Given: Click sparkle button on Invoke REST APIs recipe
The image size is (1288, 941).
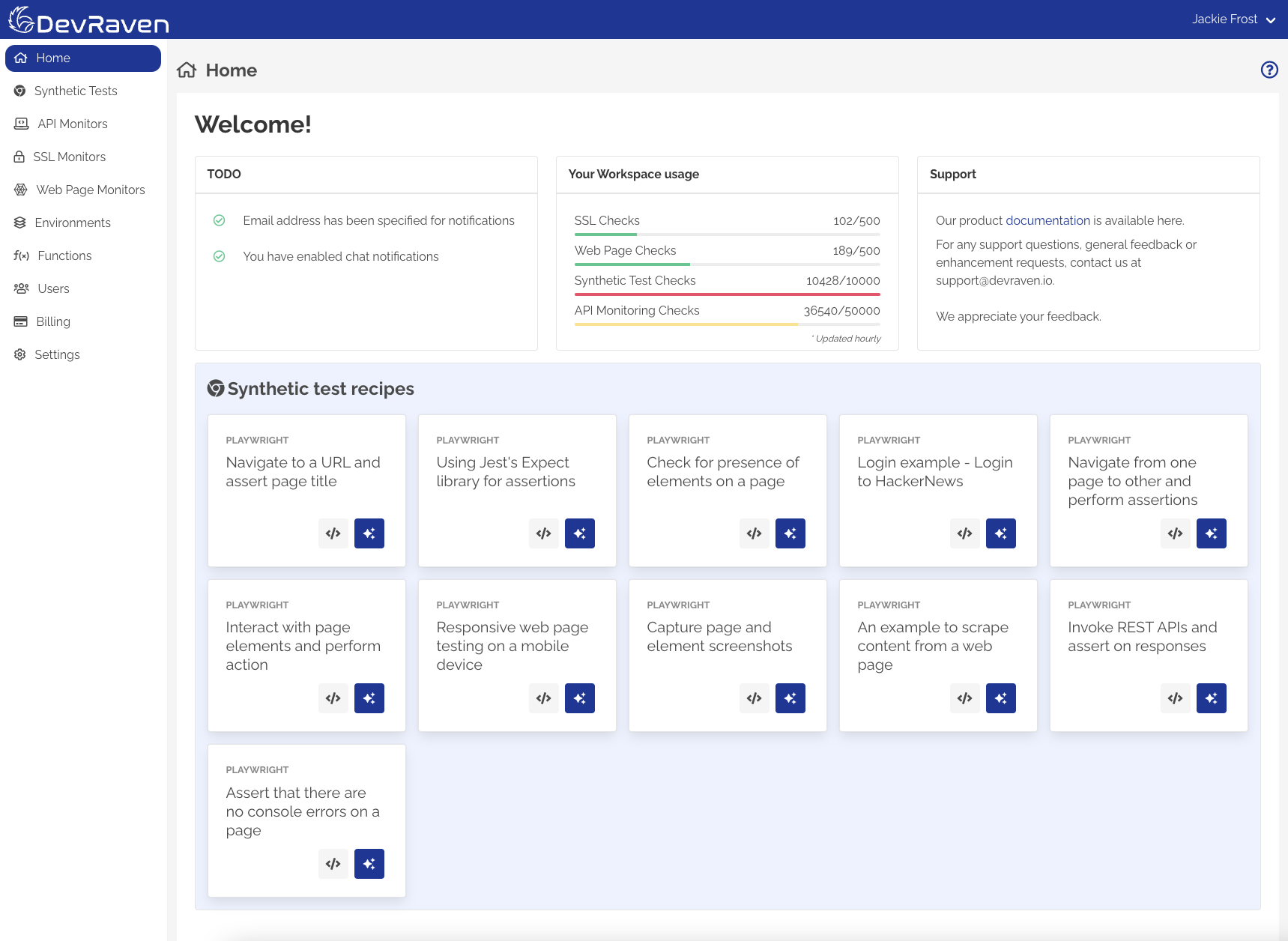Looking at the screenshot, I should pyautogui.click(x=1211, y=698).
